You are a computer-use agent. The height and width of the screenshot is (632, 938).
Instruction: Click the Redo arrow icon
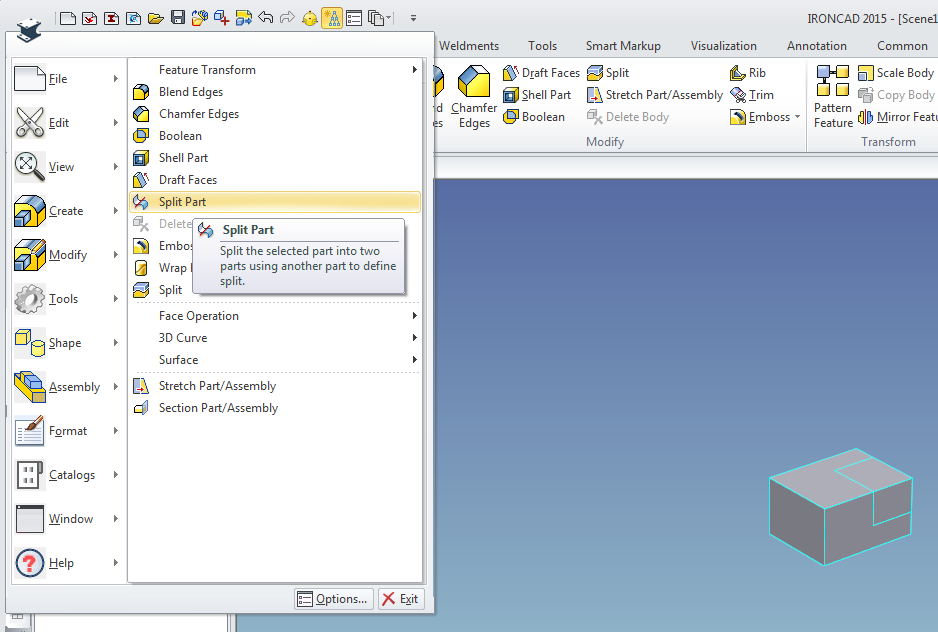pos(288,18)
